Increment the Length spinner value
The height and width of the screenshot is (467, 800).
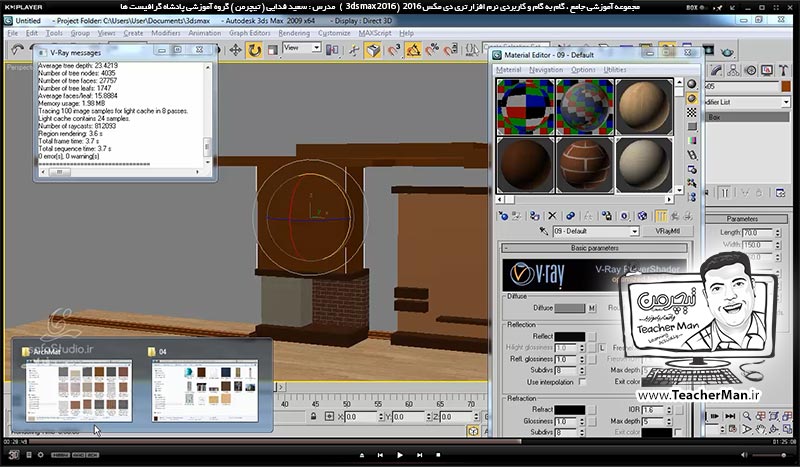click(x=778, y=230)
